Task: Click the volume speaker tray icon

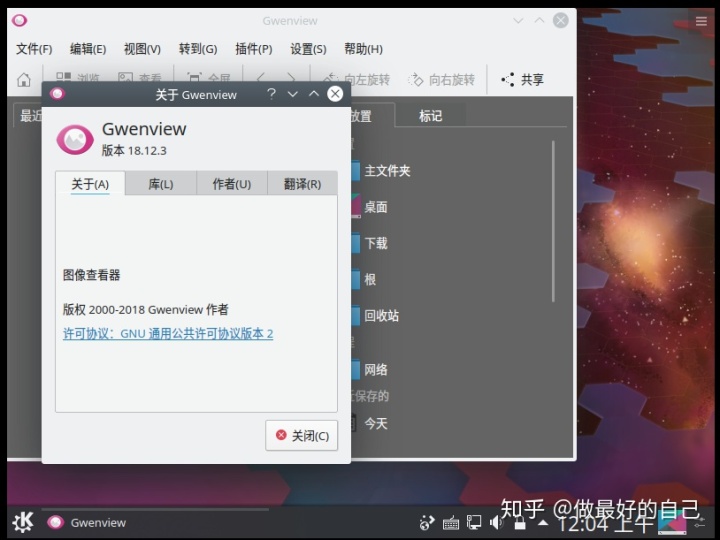Action: (x=496, y=523)
